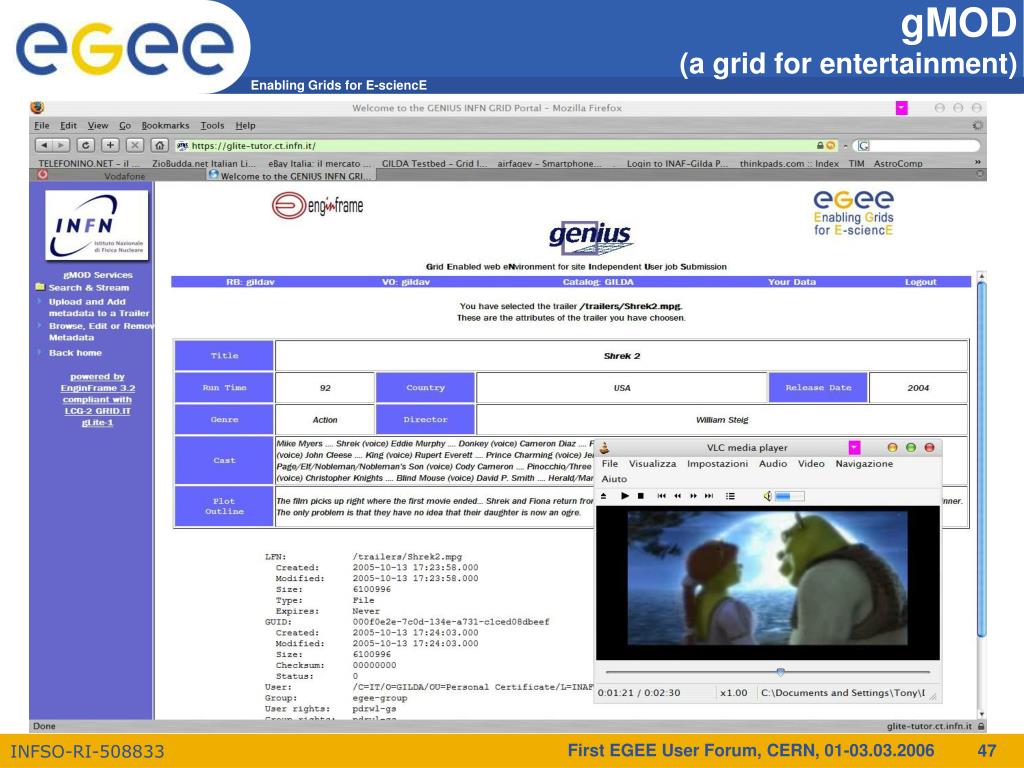The width and height of the screenshot is (1024, 768).
Task: Close tab with tab bar close button
Action: pyautogui.click(x=980, y=174)
